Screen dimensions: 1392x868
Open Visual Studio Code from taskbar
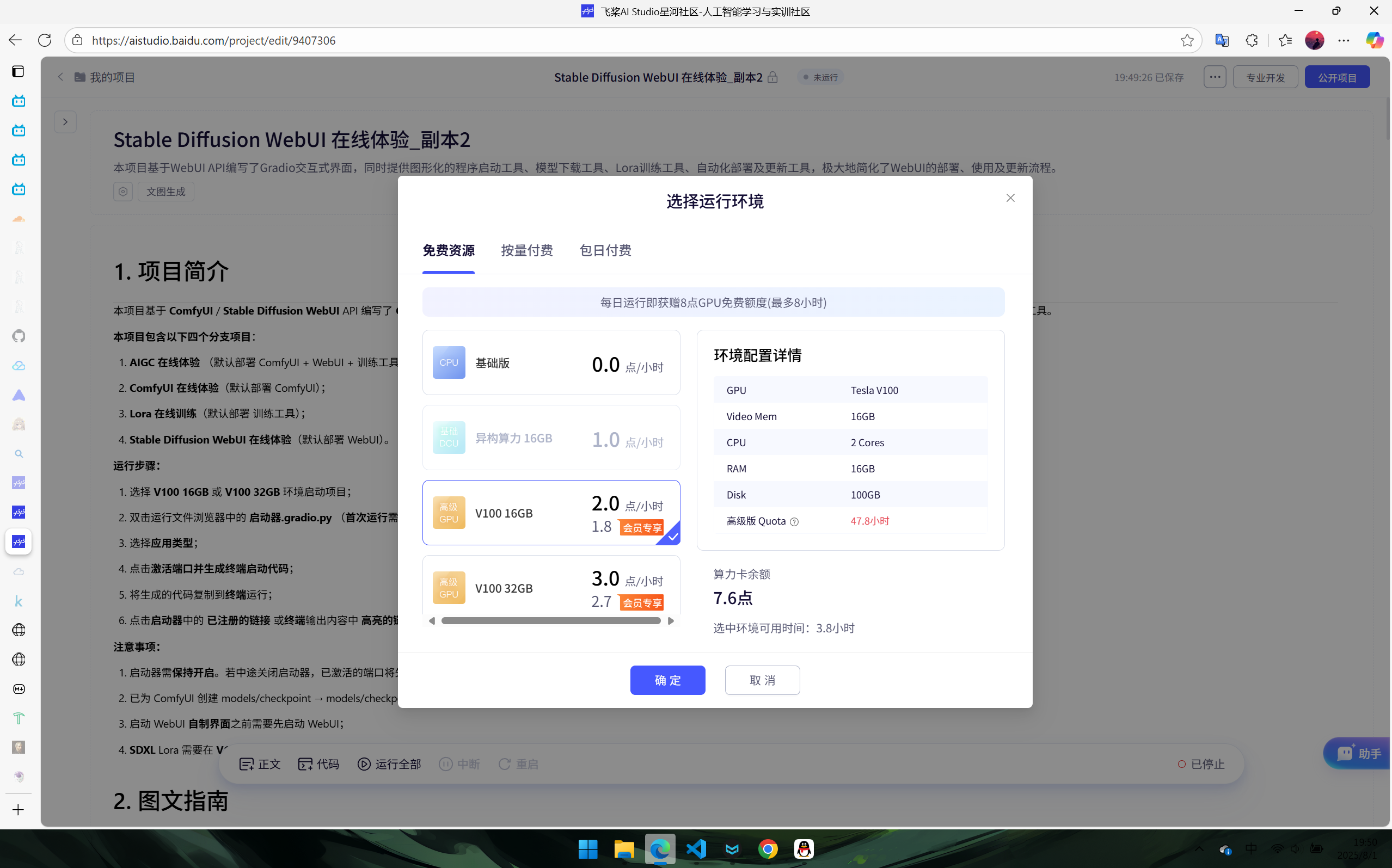click(695, 848)
